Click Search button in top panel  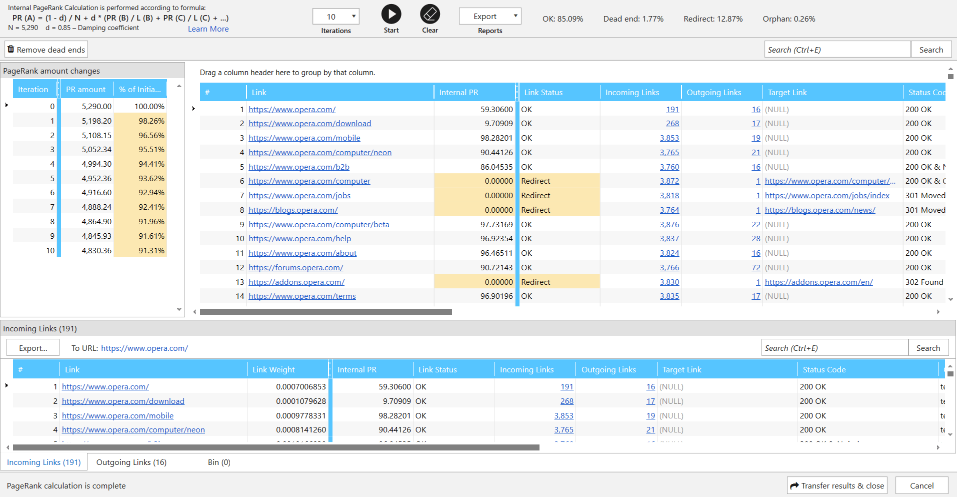click(930, 49)
